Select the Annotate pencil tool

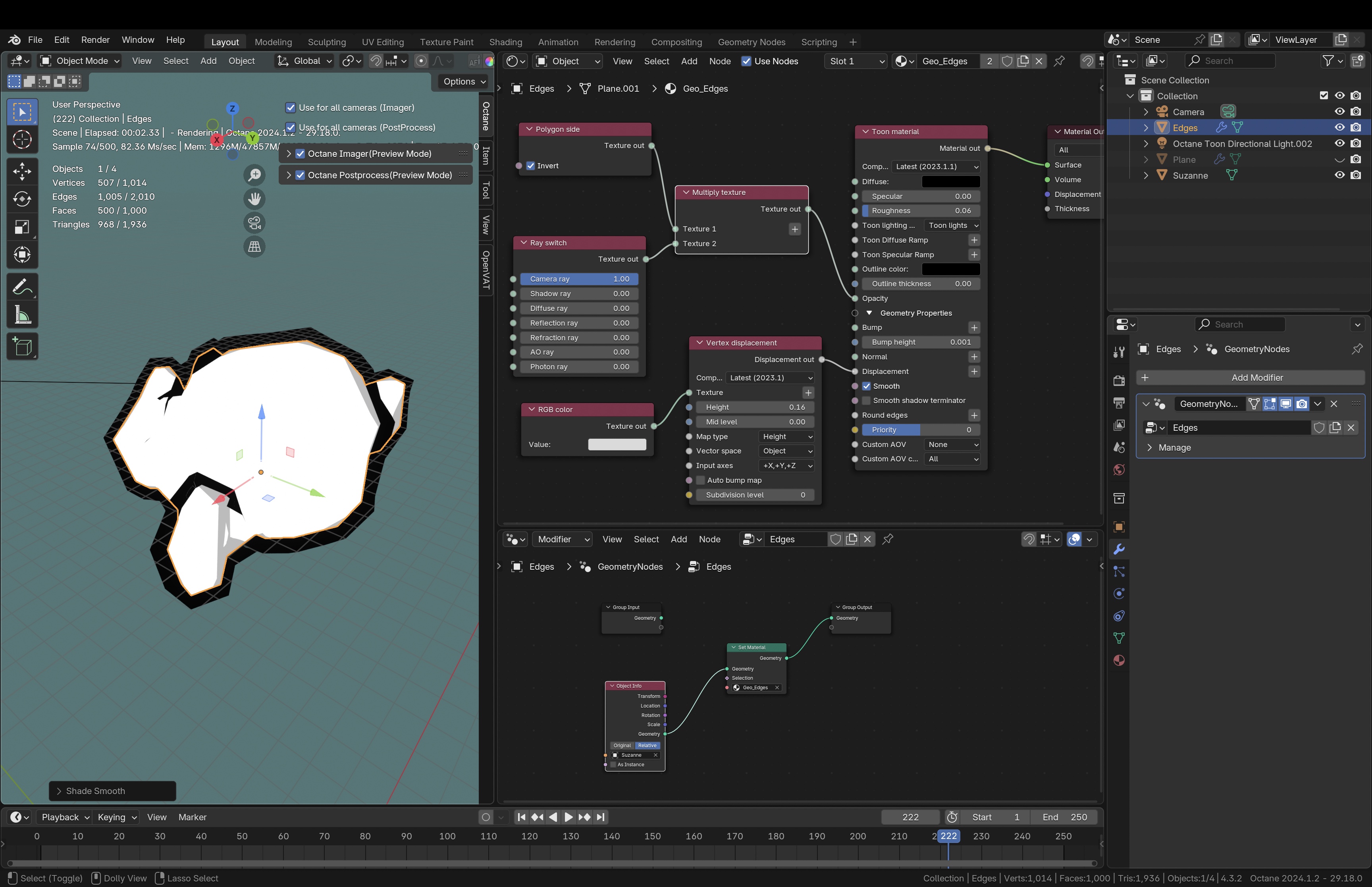[22, 287]
